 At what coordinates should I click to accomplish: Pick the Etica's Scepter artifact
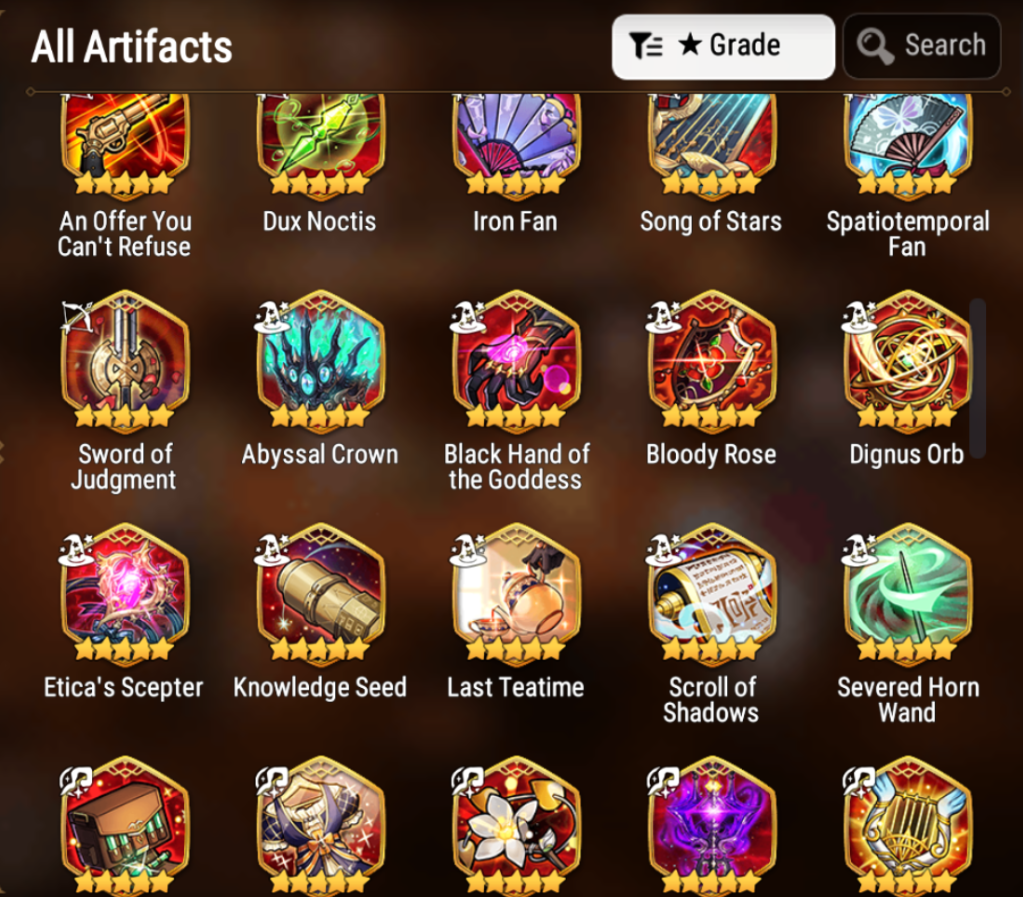[x=125, y=595]
